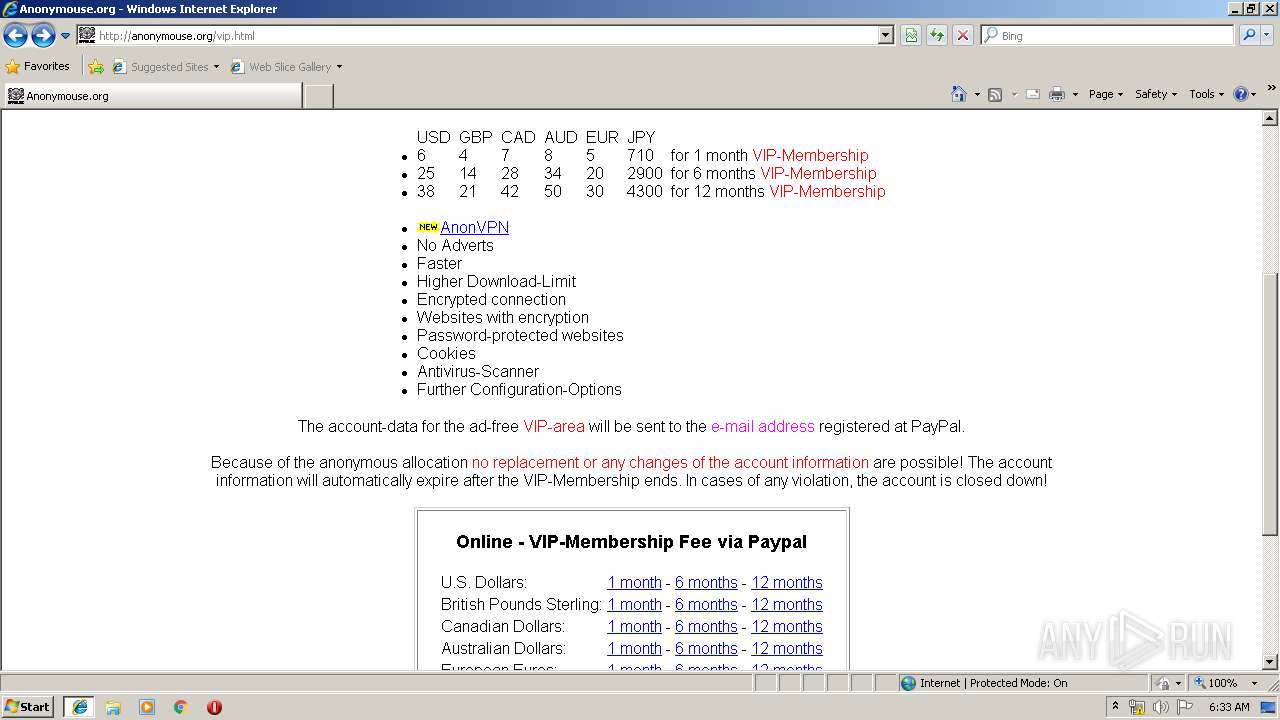Click the Stop loading icon

coord(963,35)
